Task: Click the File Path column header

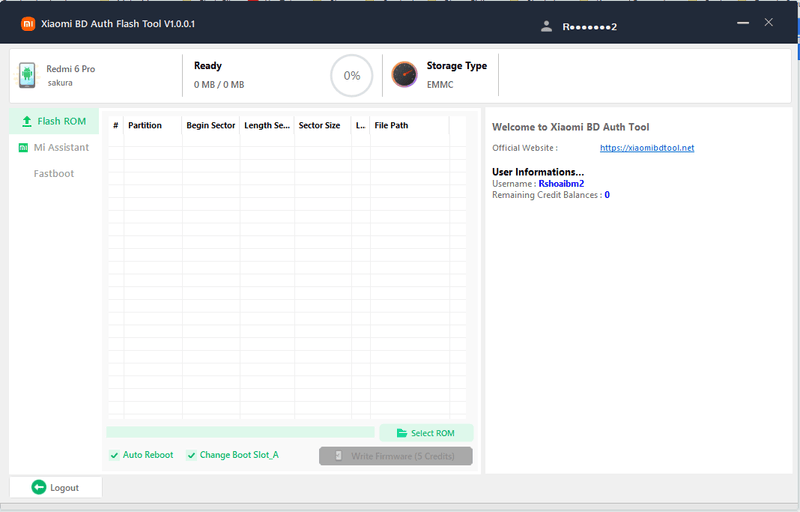Action: tap(410, 125)
